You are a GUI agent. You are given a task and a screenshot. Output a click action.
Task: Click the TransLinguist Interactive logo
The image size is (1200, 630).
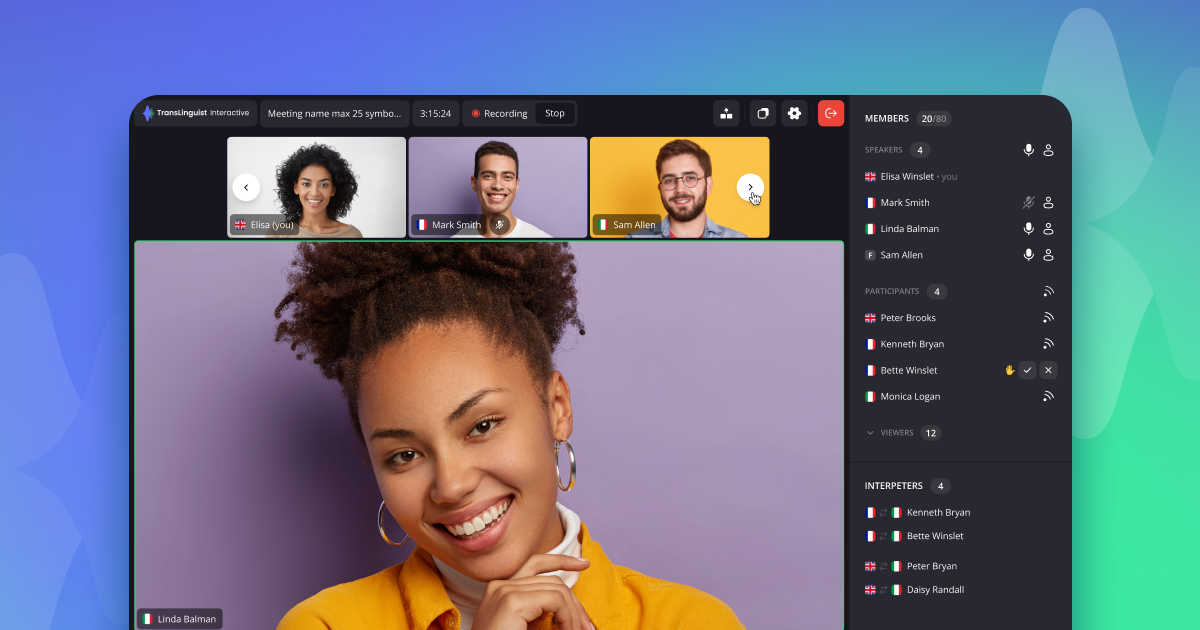coord(195,113)
